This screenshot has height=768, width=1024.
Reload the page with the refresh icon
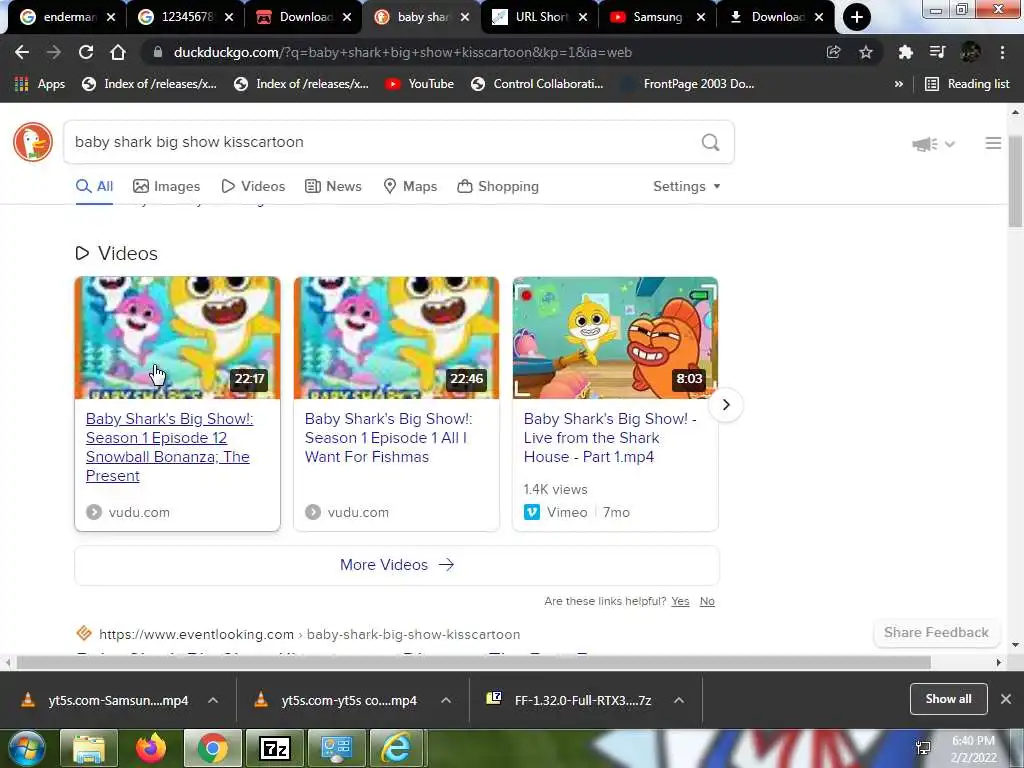click(x=86, y=52)
